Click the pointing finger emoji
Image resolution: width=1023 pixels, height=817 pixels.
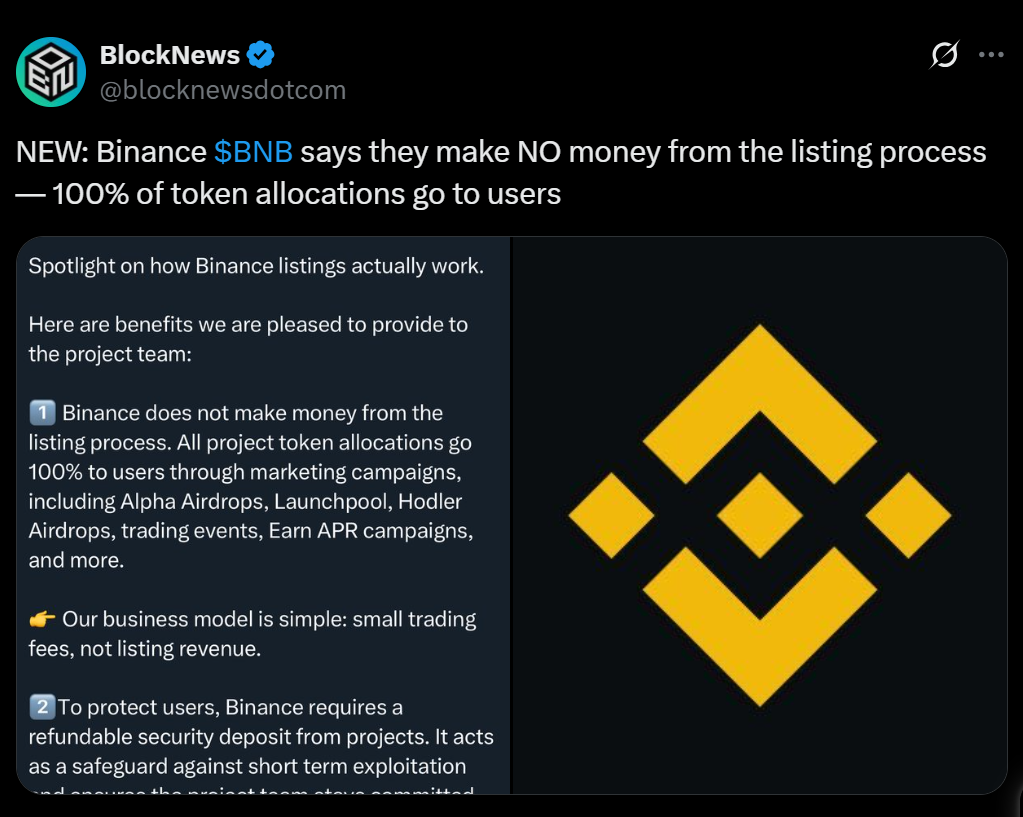click(42, 620)
